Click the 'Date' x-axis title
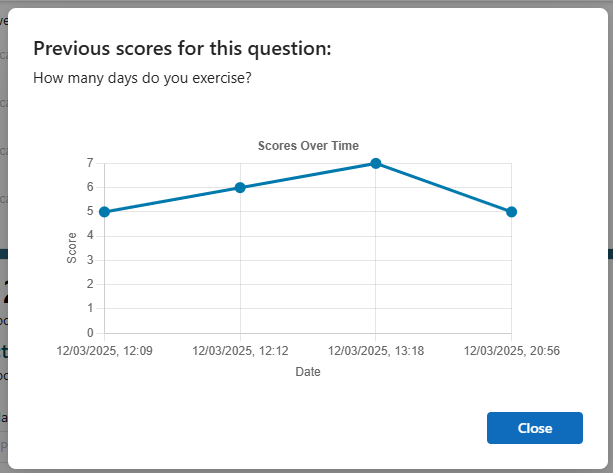Image resolution: width=613 pixels, height=473 pixels. tap(308, 371)
